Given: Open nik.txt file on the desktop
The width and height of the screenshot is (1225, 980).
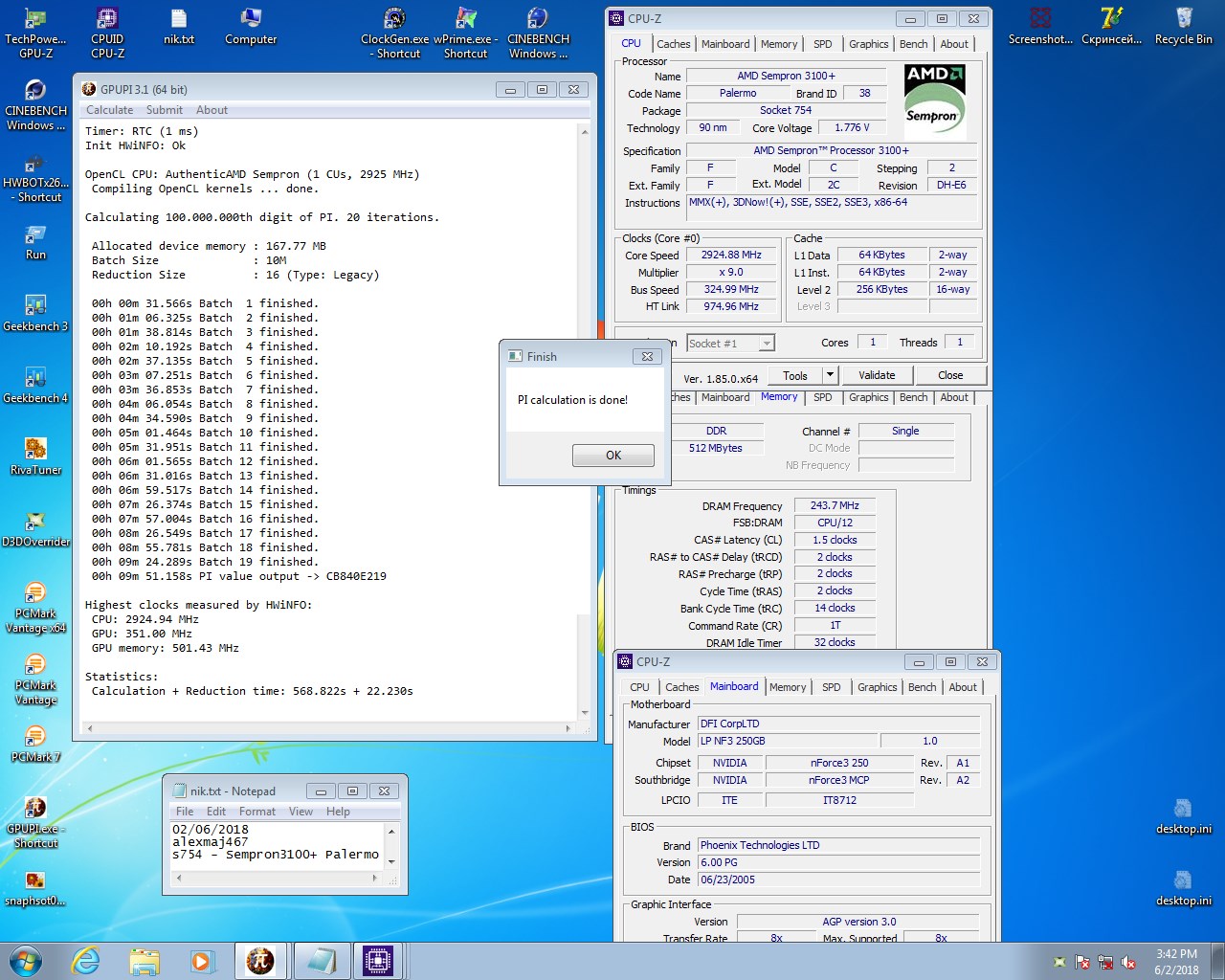Looking at the screenshot, I should pyautogui.click(x=179, y=26).
